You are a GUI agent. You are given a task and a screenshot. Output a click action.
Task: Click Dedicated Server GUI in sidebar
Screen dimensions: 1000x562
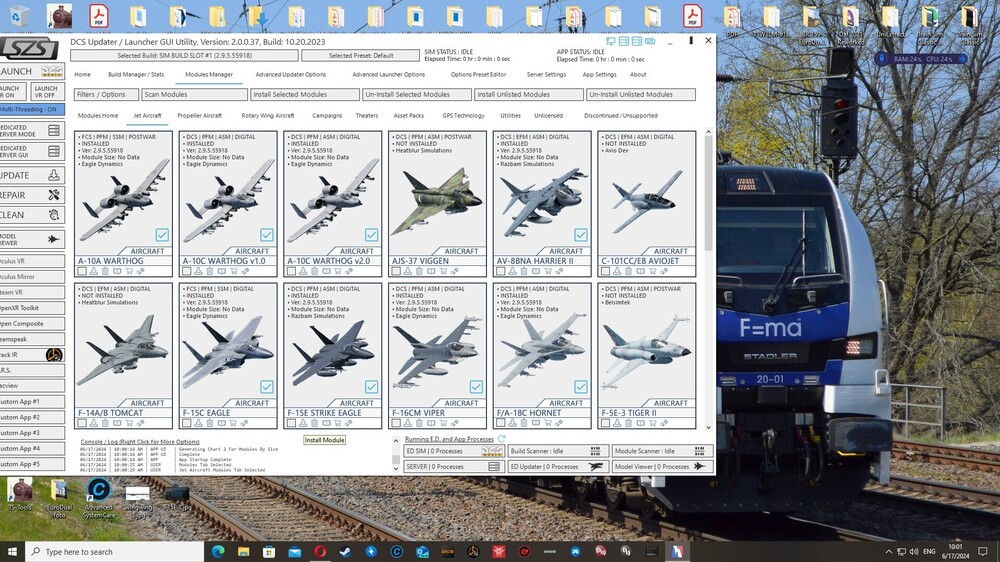coord(32,151)
